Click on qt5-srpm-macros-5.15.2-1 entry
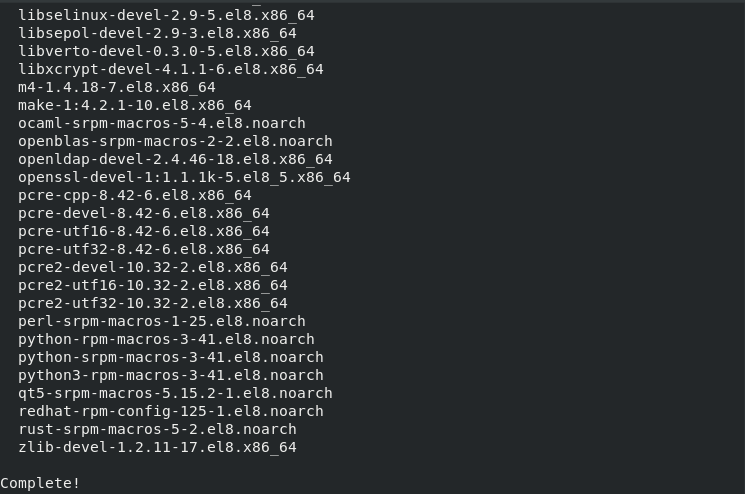745x494 pixels. (x=175, y=393)
